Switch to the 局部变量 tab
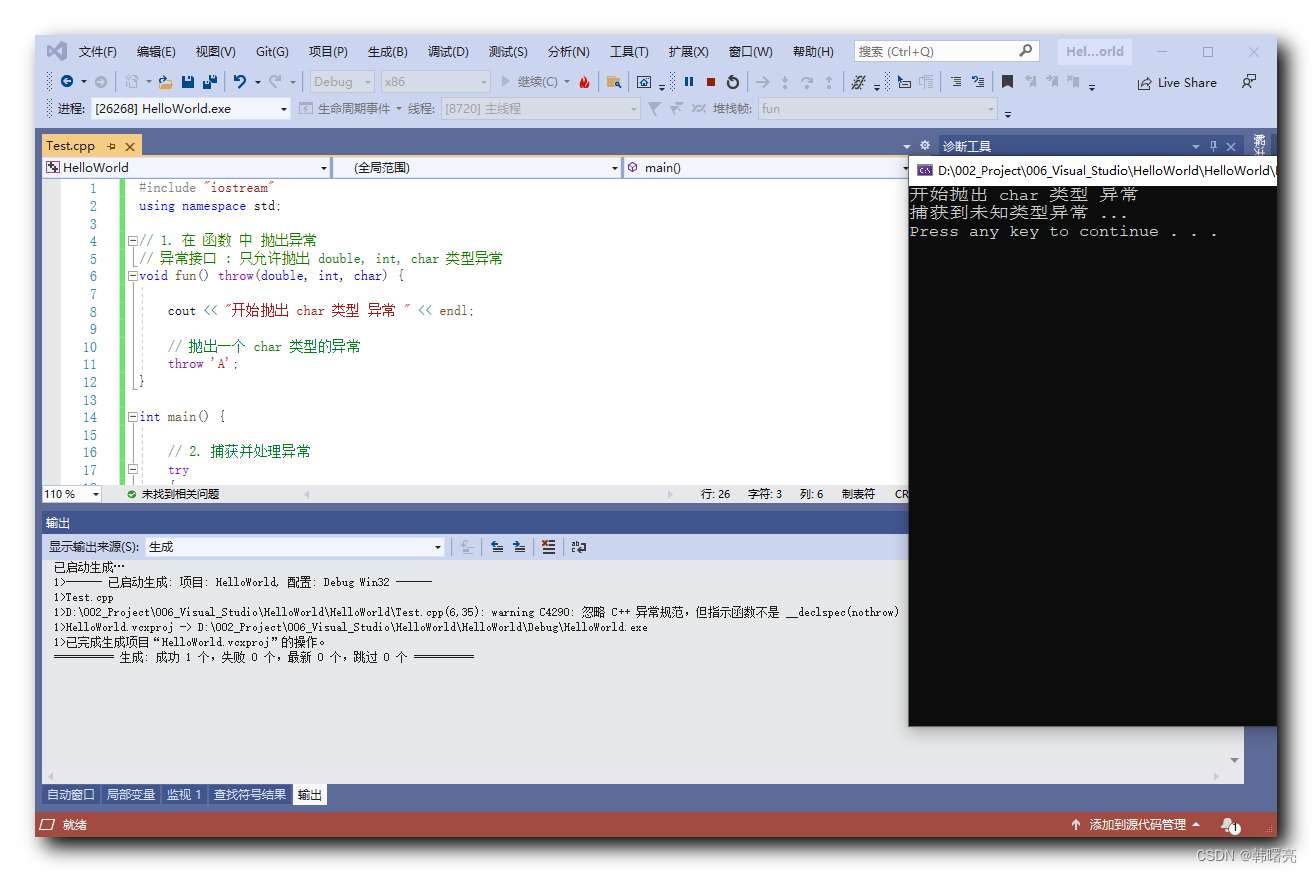Viewport: 1312px width, 872px height. 131,795
